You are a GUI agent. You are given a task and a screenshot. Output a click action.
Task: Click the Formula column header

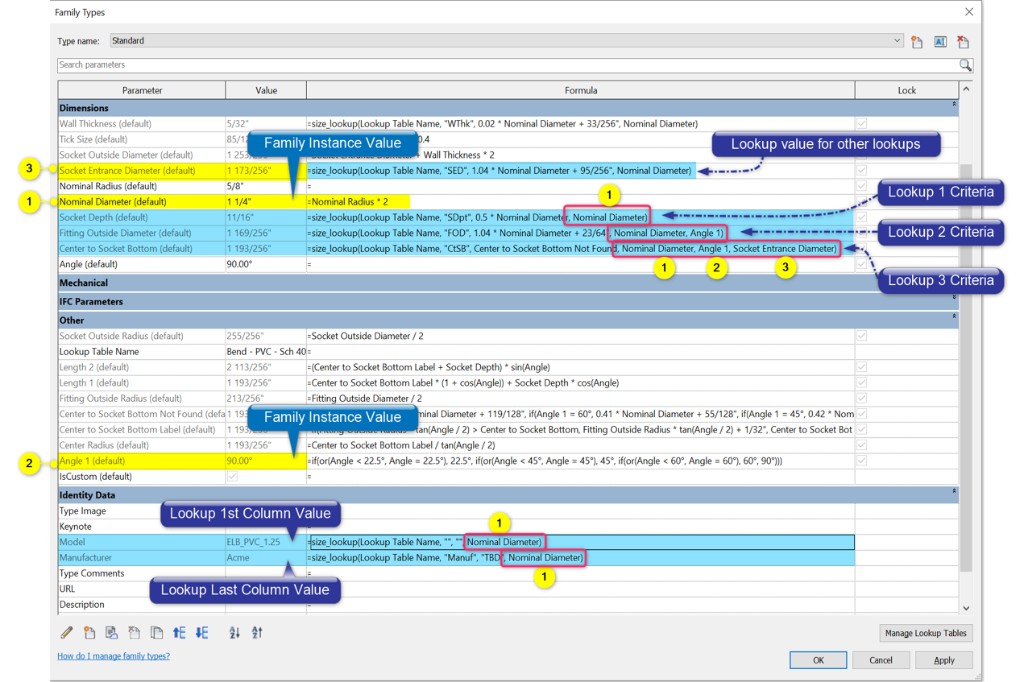pyautogui.click(x=581, y=90)
